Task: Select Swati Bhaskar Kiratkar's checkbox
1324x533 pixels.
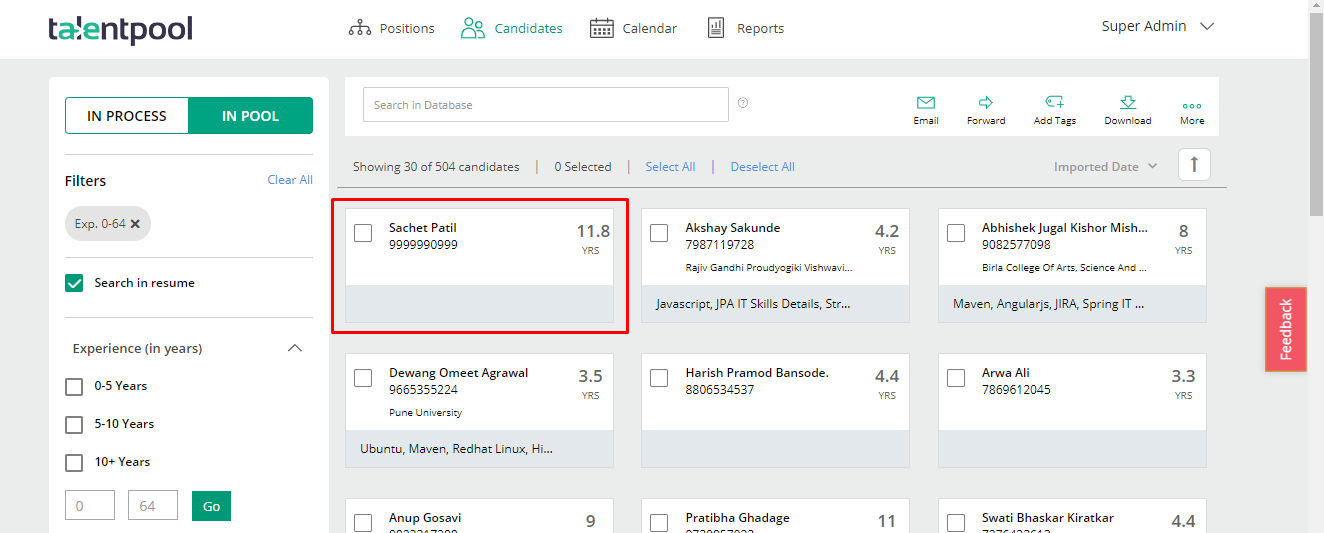Action: pyautogui.click(x=956, y=523)
